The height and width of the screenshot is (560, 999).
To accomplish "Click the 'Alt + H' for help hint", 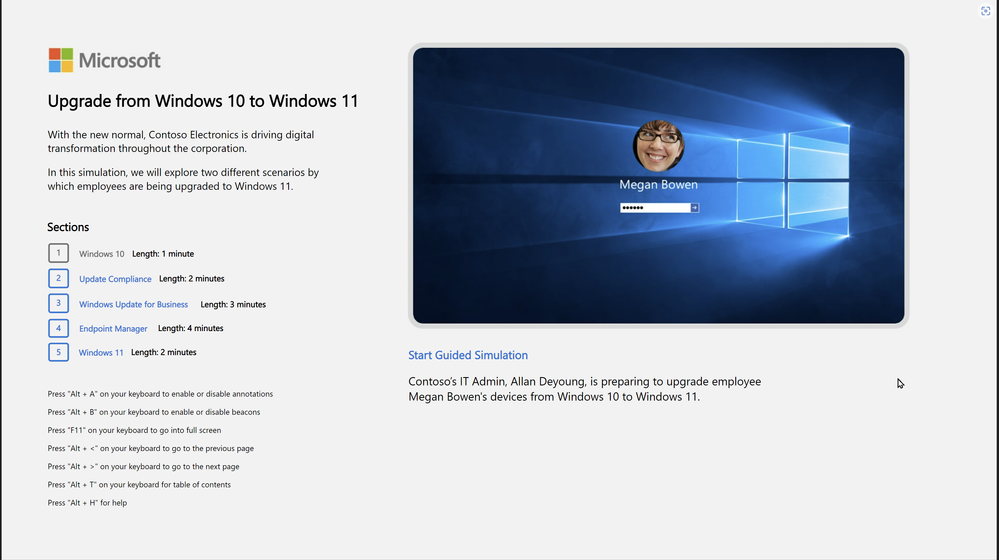I will click(87, 503).
